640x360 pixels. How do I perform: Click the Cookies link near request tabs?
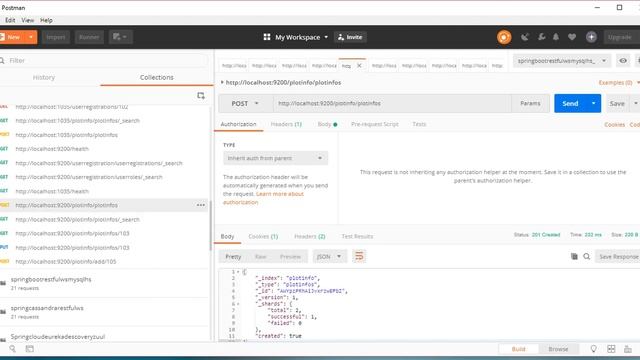[x=614, y=124]
